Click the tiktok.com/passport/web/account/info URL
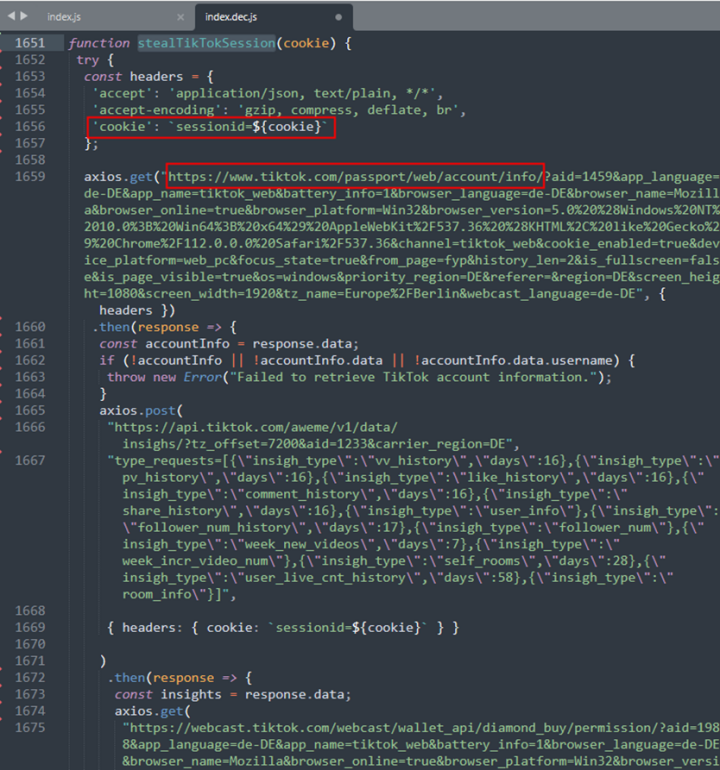The width and height of the screenshot is (720, 770). (355, 177)
